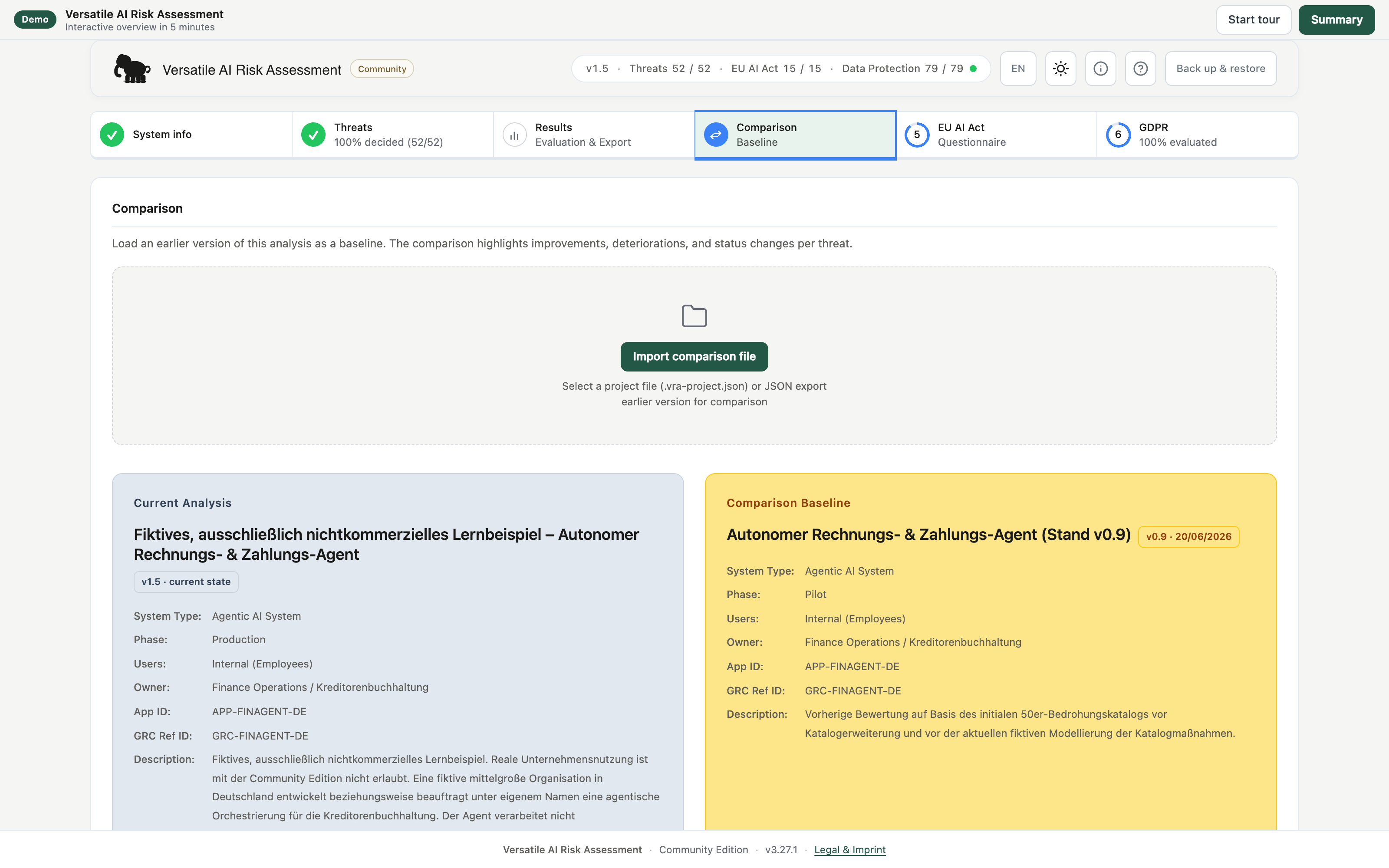Click the v0.9 · 20/06/2026 baseline badge
Viewport: 1389px width, 868px height.
(1189, 537)
